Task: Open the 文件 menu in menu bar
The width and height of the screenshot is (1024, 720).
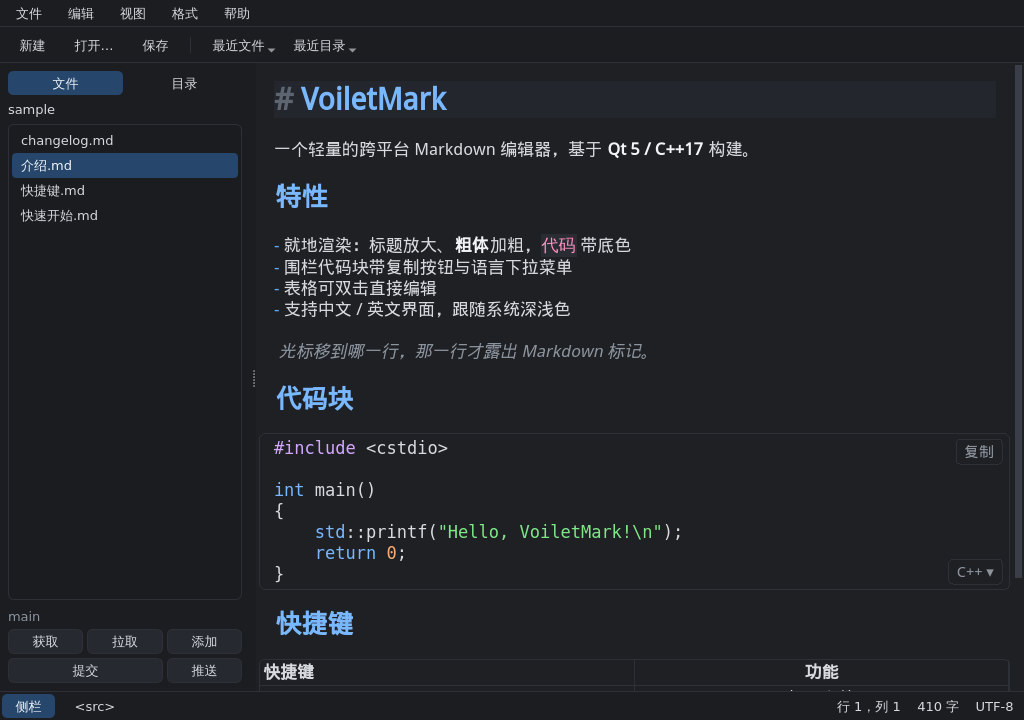Action: (29, 14)
